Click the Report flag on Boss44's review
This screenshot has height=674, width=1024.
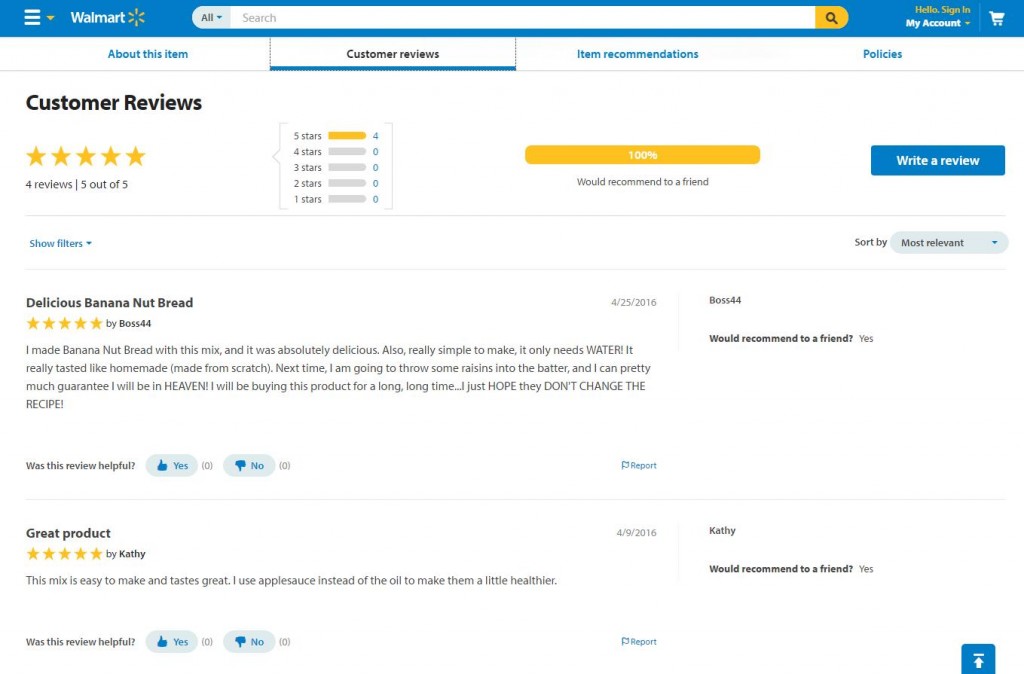639,465
